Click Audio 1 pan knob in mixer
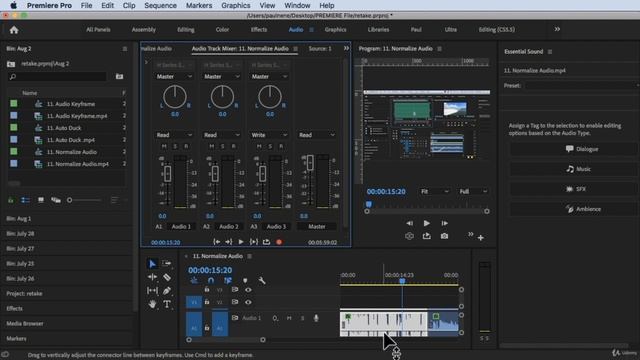Screen dimensions: 640x360 pos(175,97)
